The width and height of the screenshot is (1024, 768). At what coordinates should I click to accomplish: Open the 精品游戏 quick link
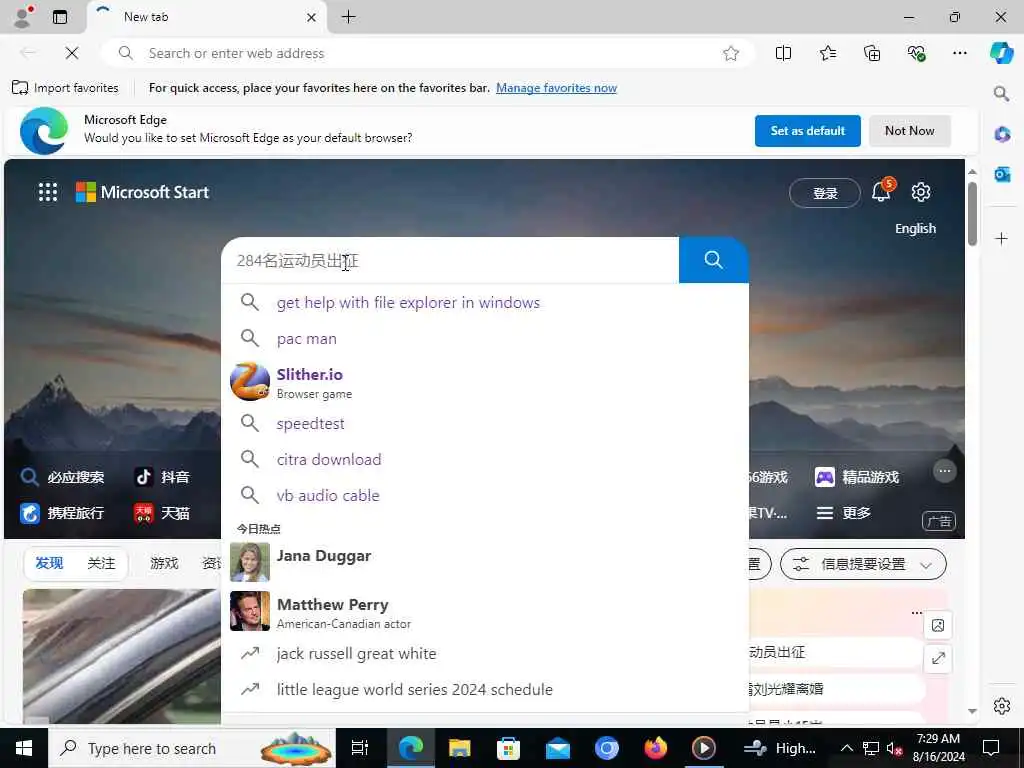[x=857, y=477]
